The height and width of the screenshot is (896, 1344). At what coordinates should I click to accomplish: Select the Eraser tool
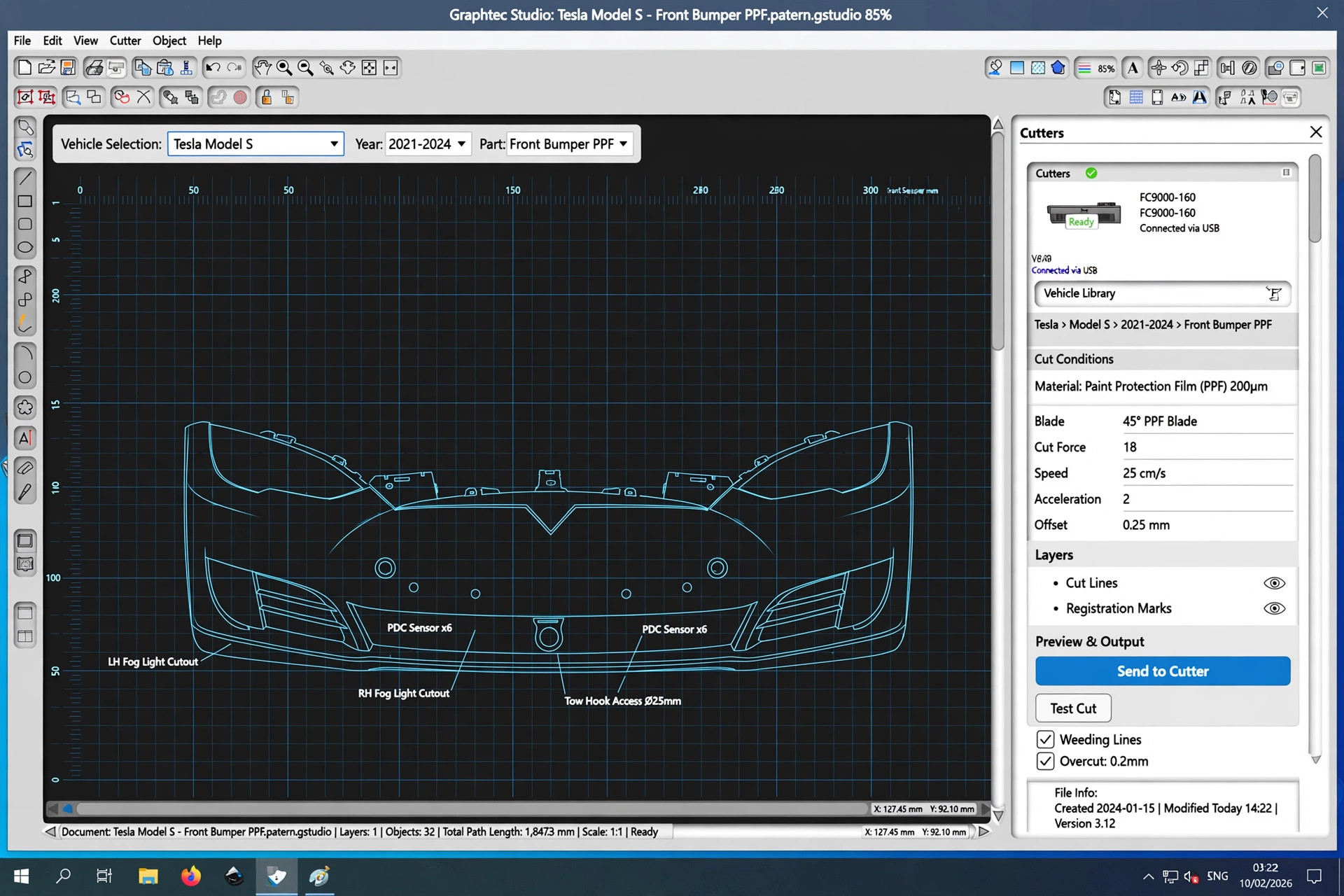25,468
